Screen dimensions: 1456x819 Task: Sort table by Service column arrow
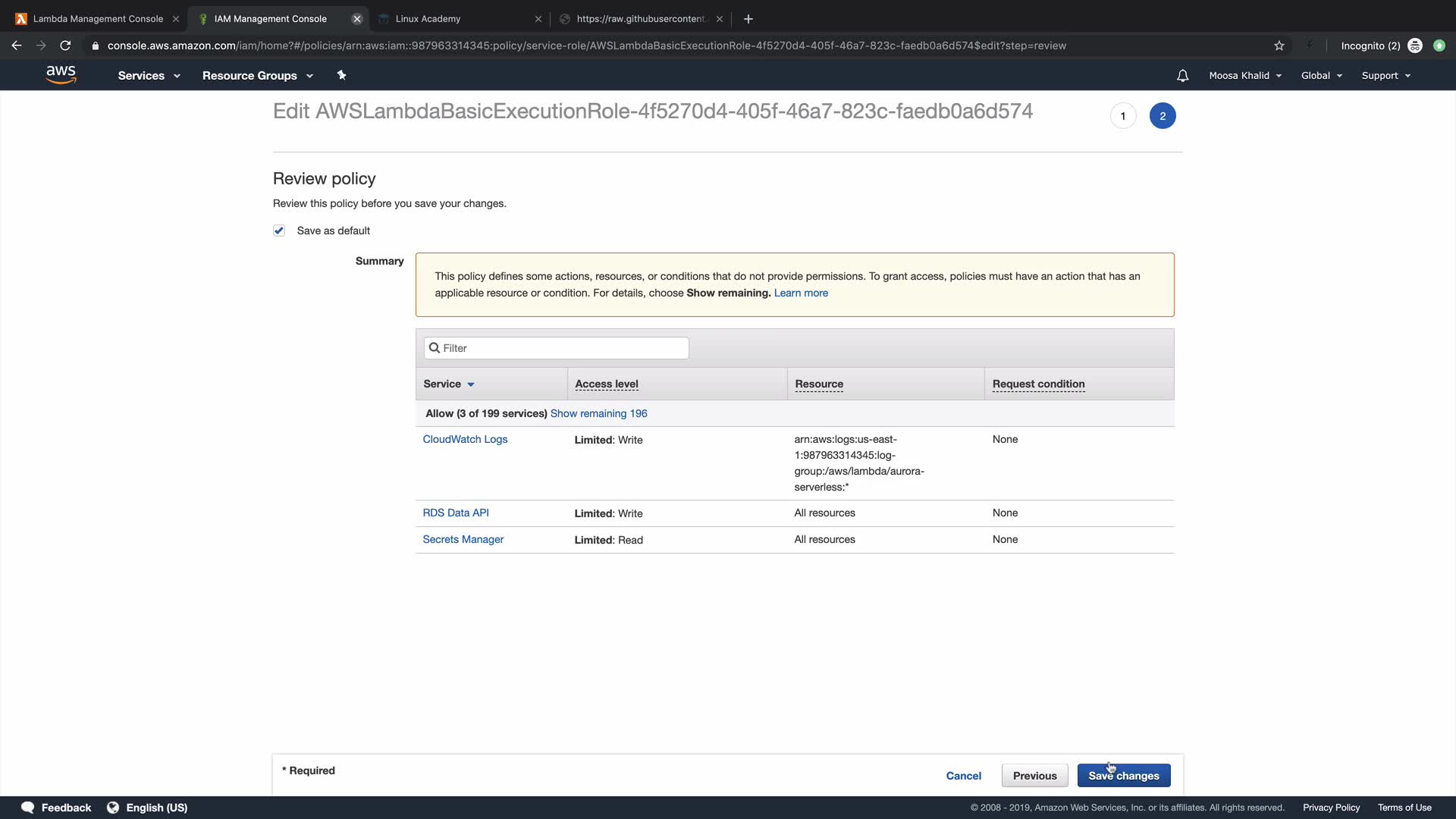pyautogui.click(x=470, y=384)
